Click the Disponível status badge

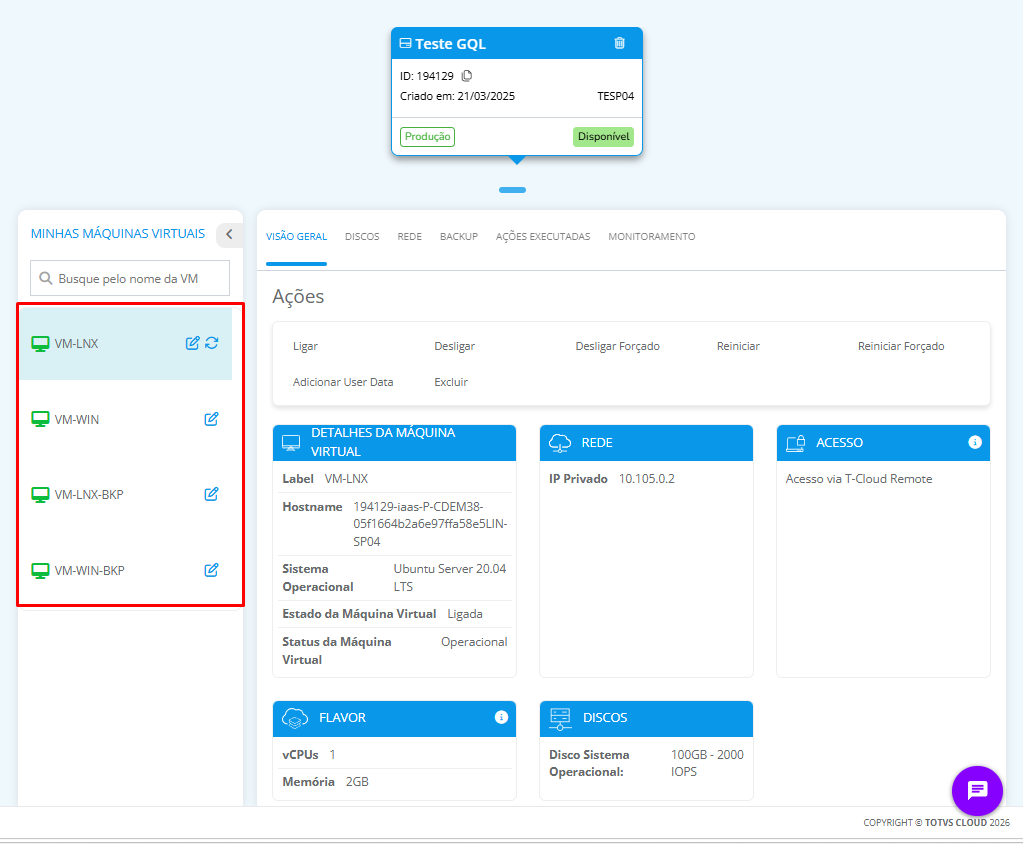[603, 136]
